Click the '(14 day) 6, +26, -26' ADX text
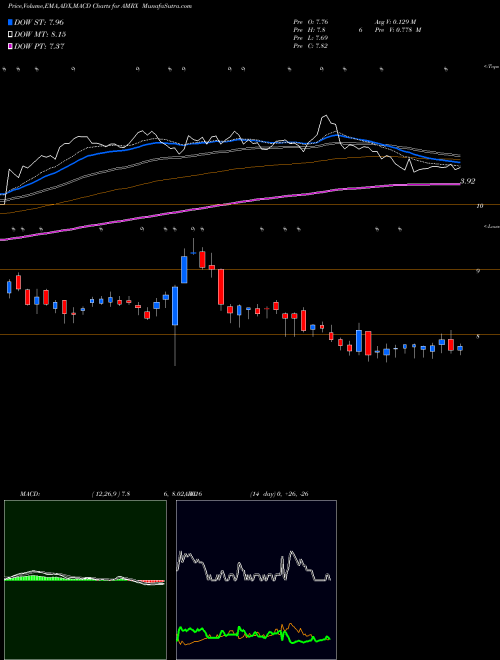The image size is (500, 660). 279,494
